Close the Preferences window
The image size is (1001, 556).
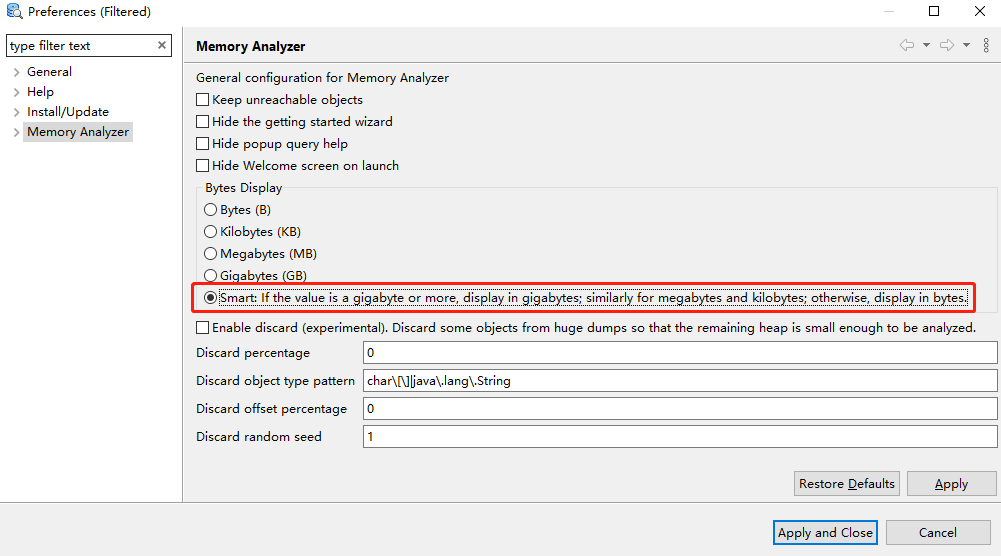click(x=980, y=11)
